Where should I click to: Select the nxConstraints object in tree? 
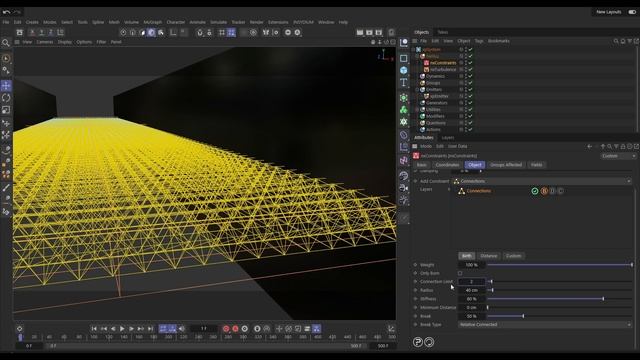(443, 63)
